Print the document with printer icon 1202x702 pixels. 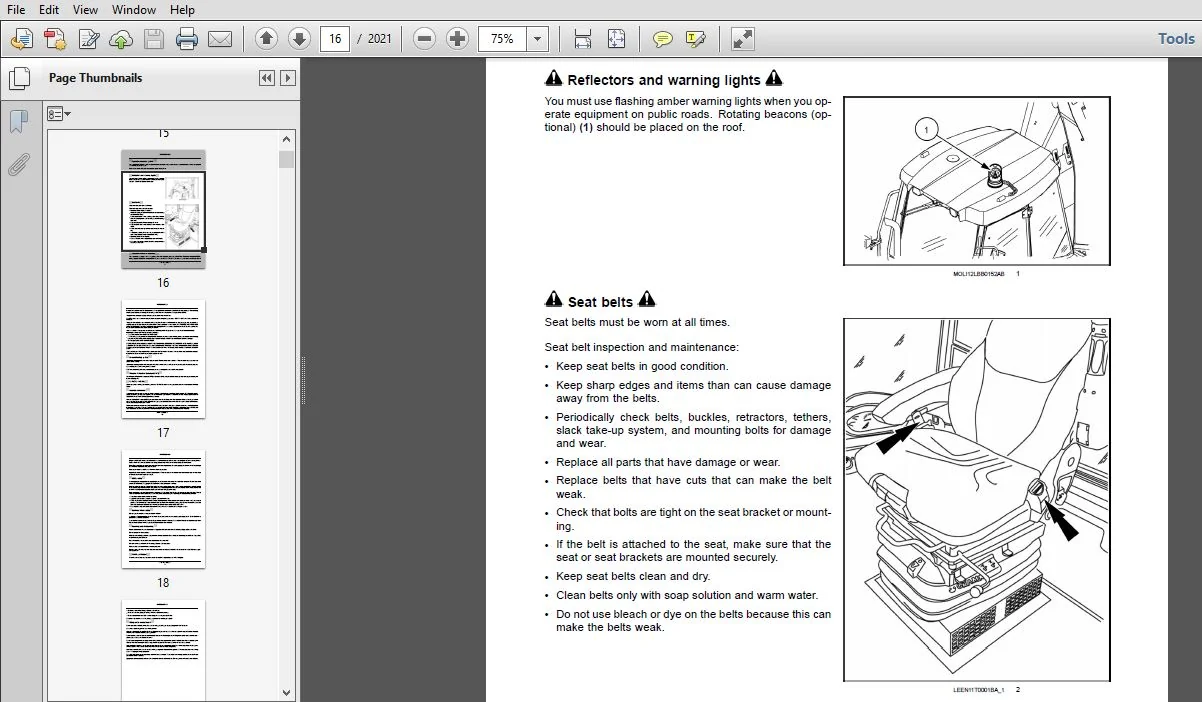[187, 39]
